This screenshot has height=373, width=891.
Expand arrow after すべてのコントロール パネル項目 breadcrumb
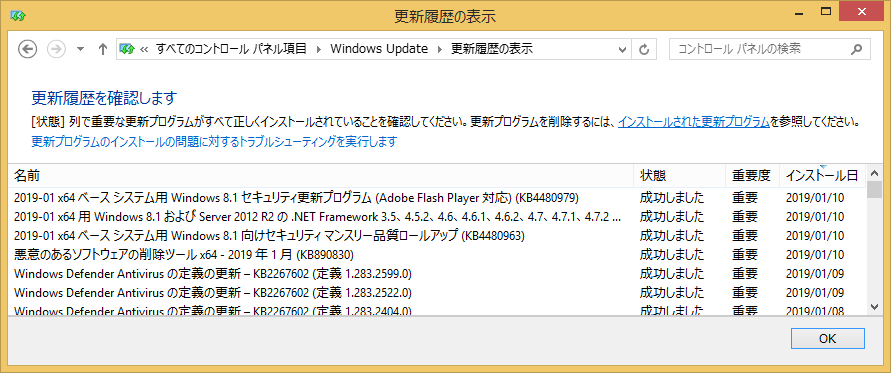318,49
